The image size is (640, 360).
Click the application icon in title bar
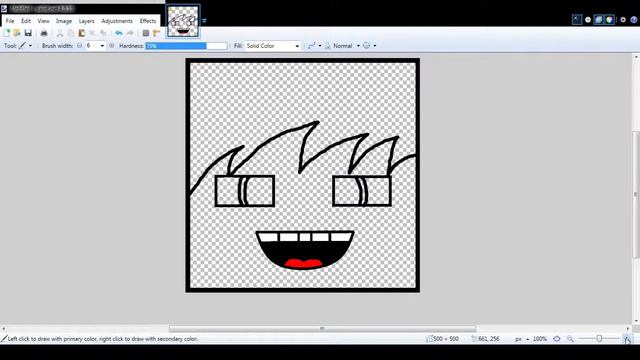pyautogui.click(x=4, y=8)
